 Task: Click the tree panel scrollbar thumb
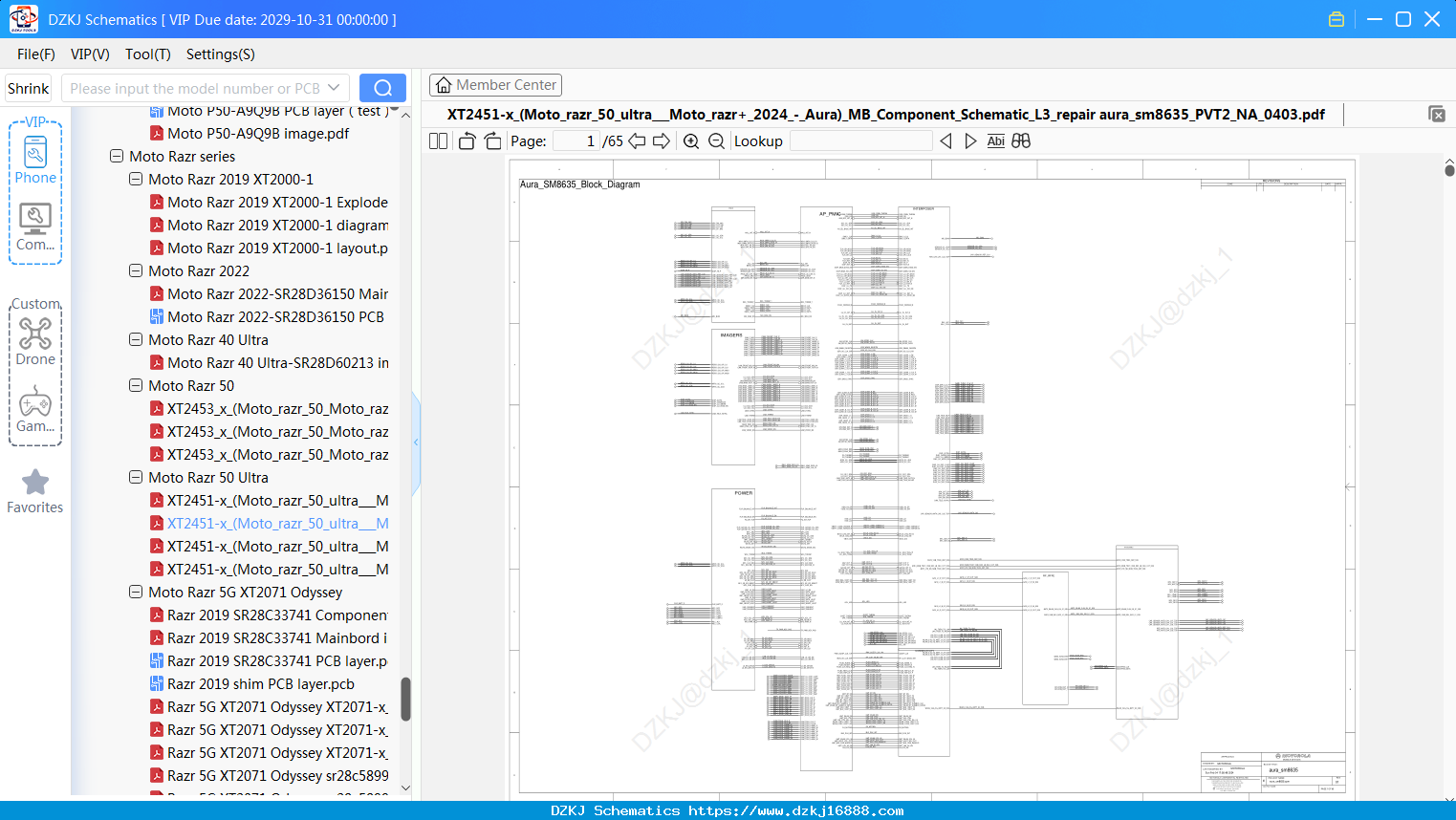(x=405, y=700)
